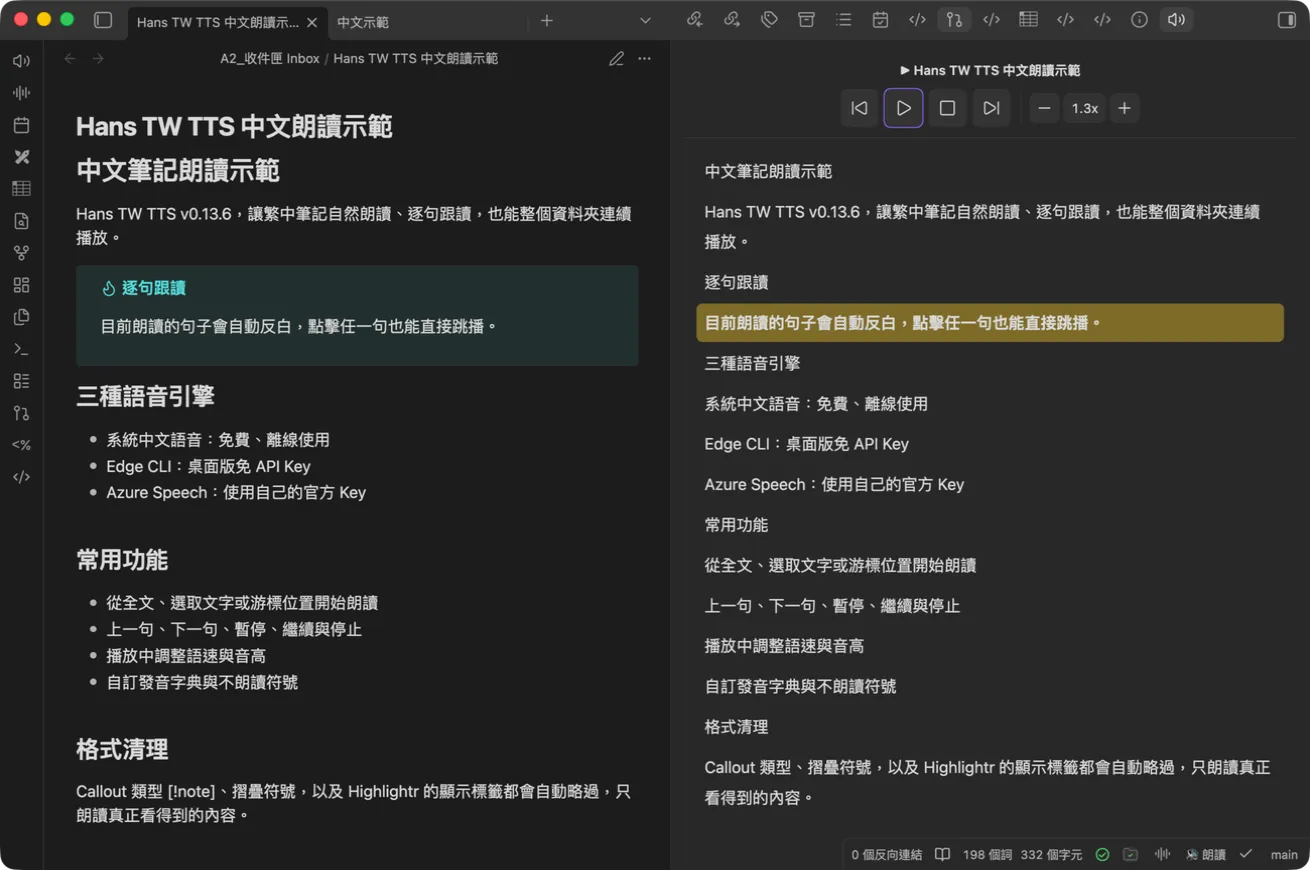Click the highlighted sentence 目前朗讀的句子會自動反白
The height and width of the screenshot is (870, 1310).
pyautogui.click(x=990, y=323)
